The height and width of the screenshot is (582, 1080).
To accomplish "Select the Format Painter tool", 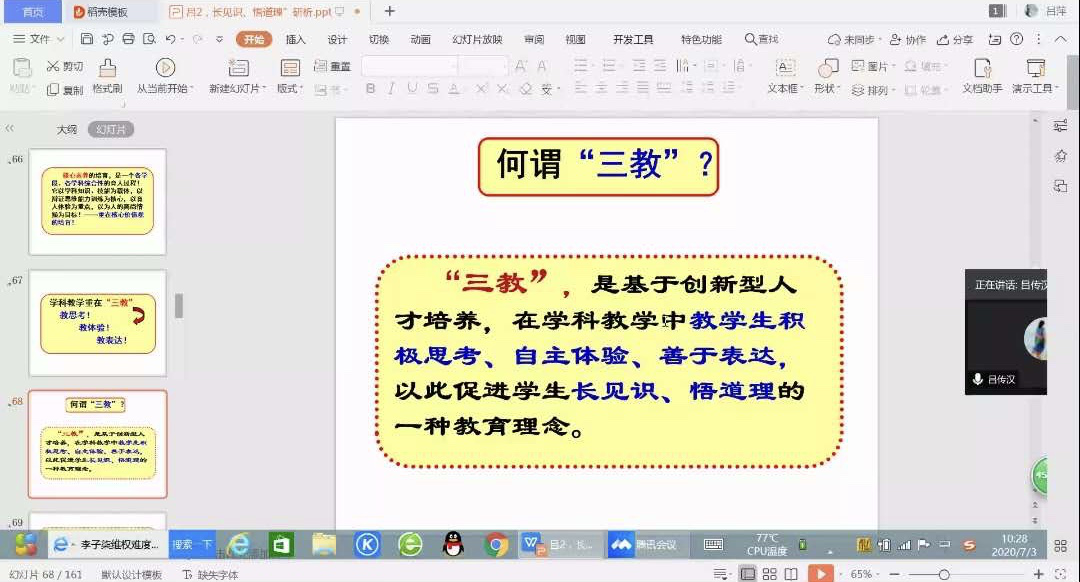I will click(107, 68).
